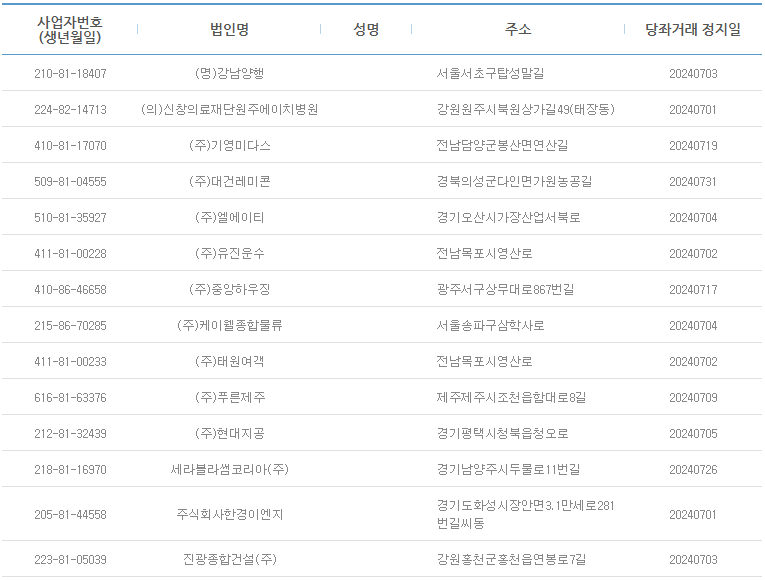Click company name (주)대건레미콘
This screenshot has height=581, width=765.
tap(229, 182)
